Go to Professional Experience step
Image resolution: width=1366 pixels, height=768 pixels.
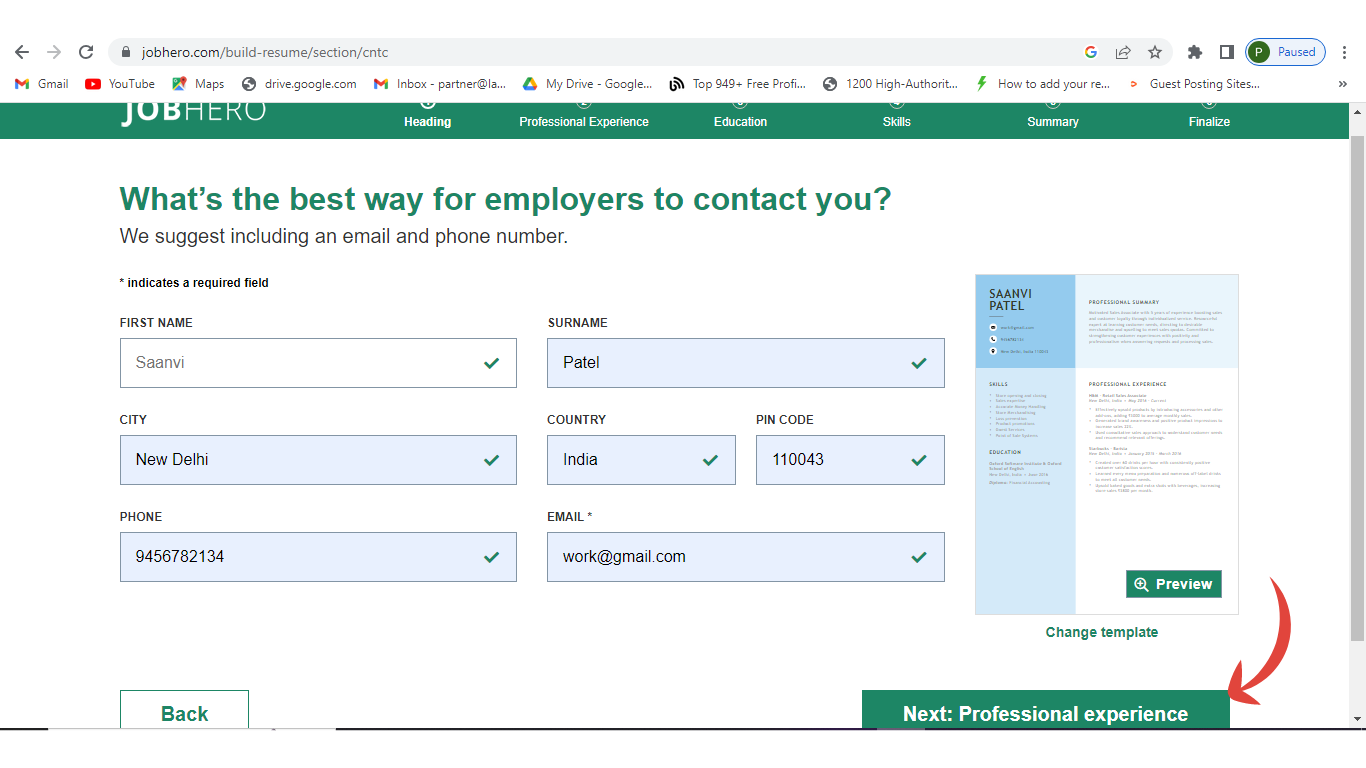(x=584, y=121)
